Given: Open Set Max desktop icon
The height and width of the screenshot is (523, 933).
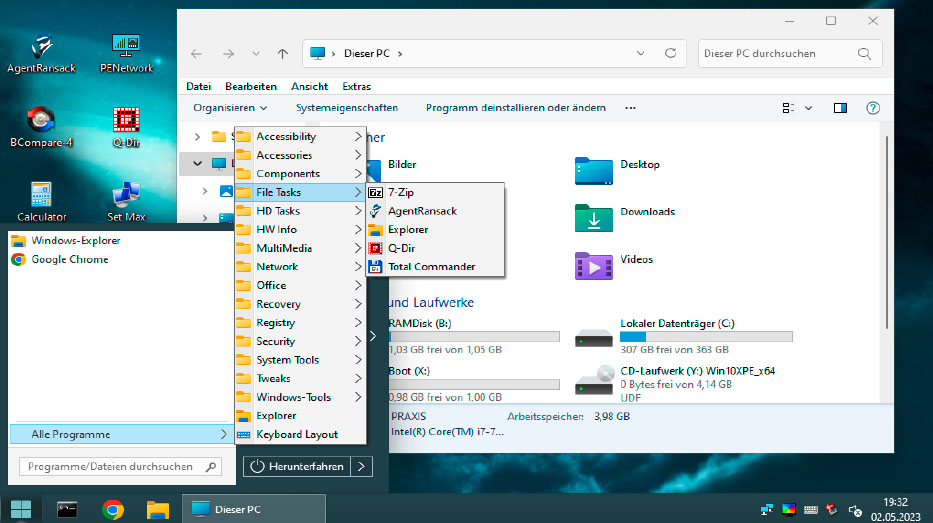Looking at the screenshot, I should click(126, 201).
